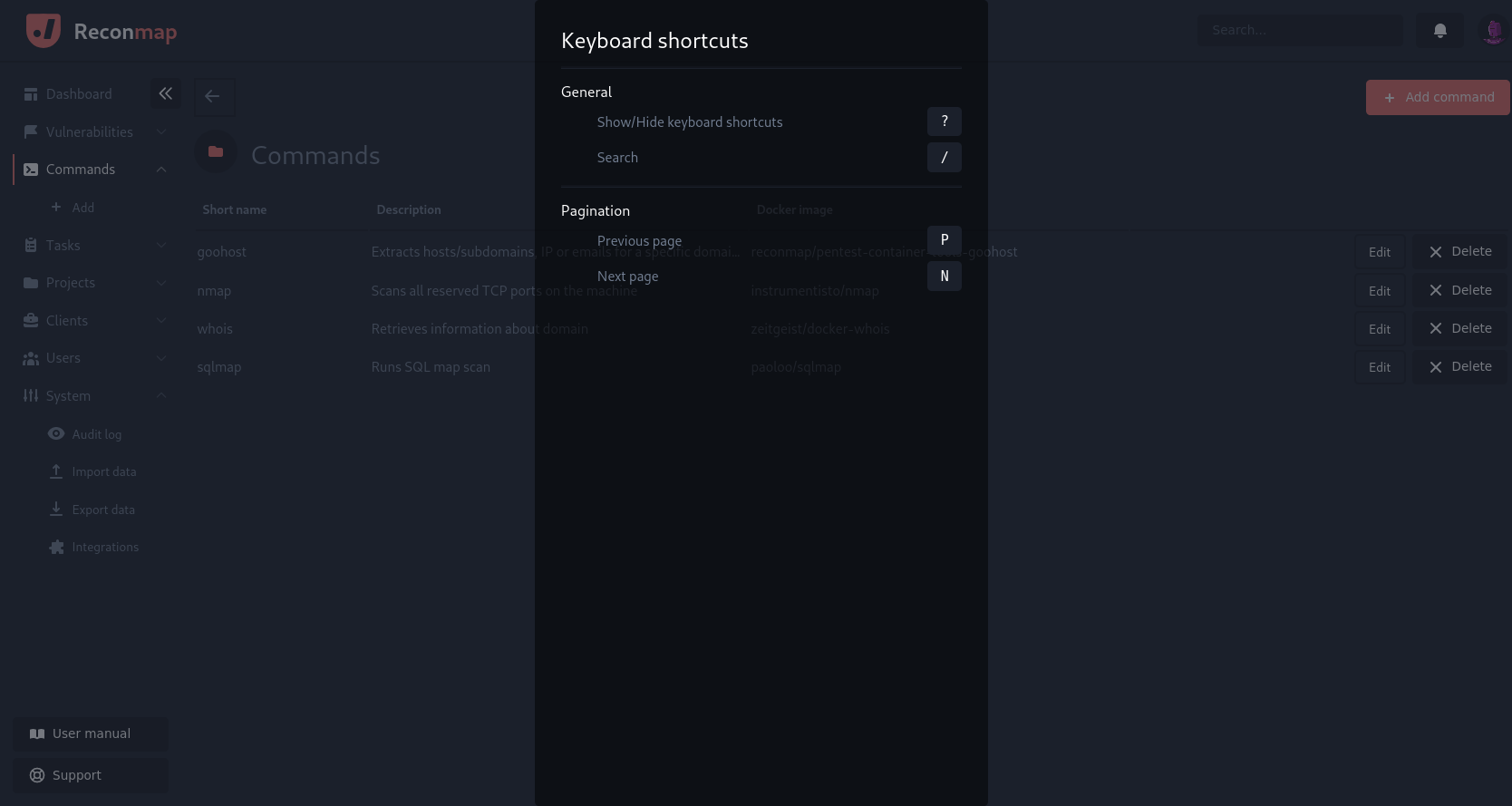Delete the sqlmap command
This screenshot has width=1512, height=806.
[x=1460, y=367]
